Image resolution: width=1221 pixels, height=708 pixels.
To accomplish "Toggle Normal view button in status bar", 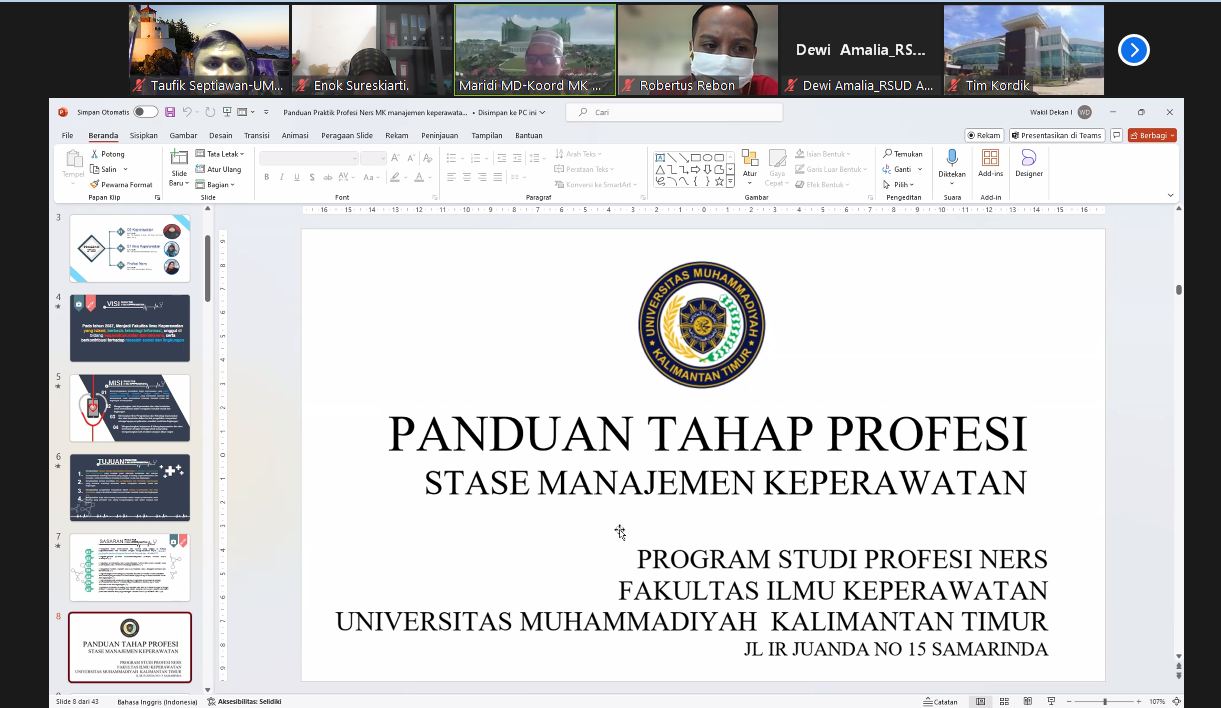I will click(x=980, y=702).
